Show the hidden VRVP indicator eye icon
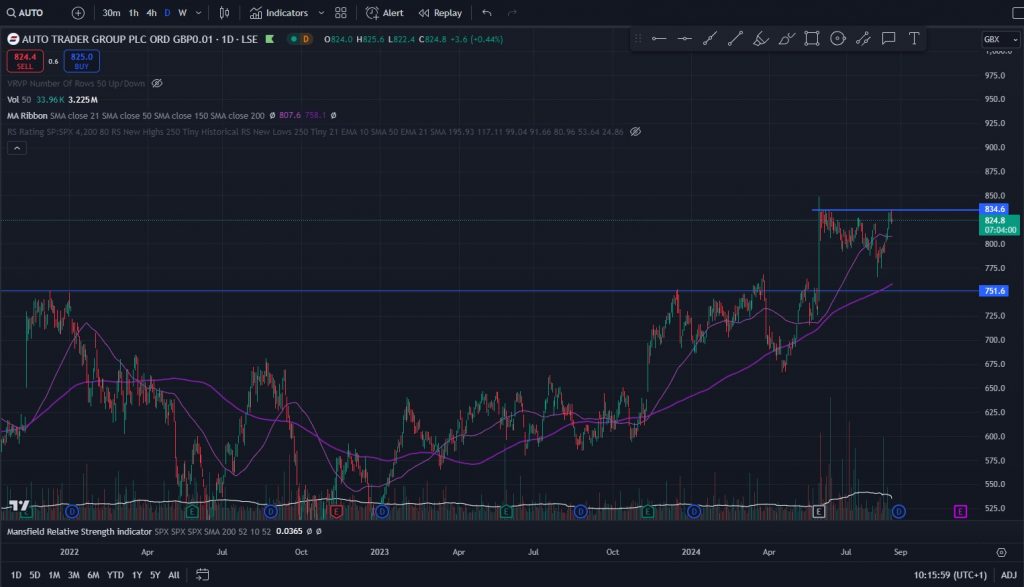Image resolution: width=1024 pixels, height=587 pixels. [157, 84]
